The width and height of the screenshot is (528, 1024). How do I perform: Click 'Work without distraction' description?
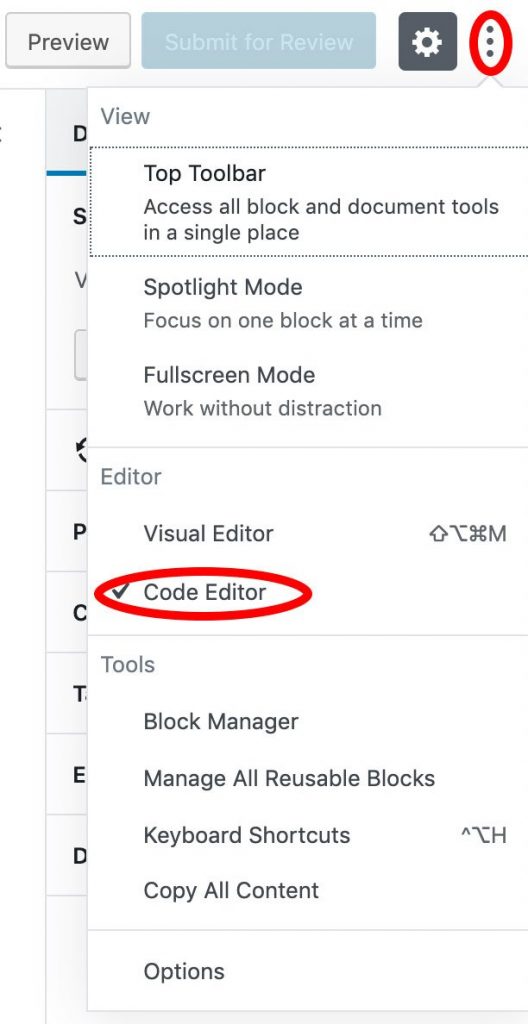click(263, 408)
